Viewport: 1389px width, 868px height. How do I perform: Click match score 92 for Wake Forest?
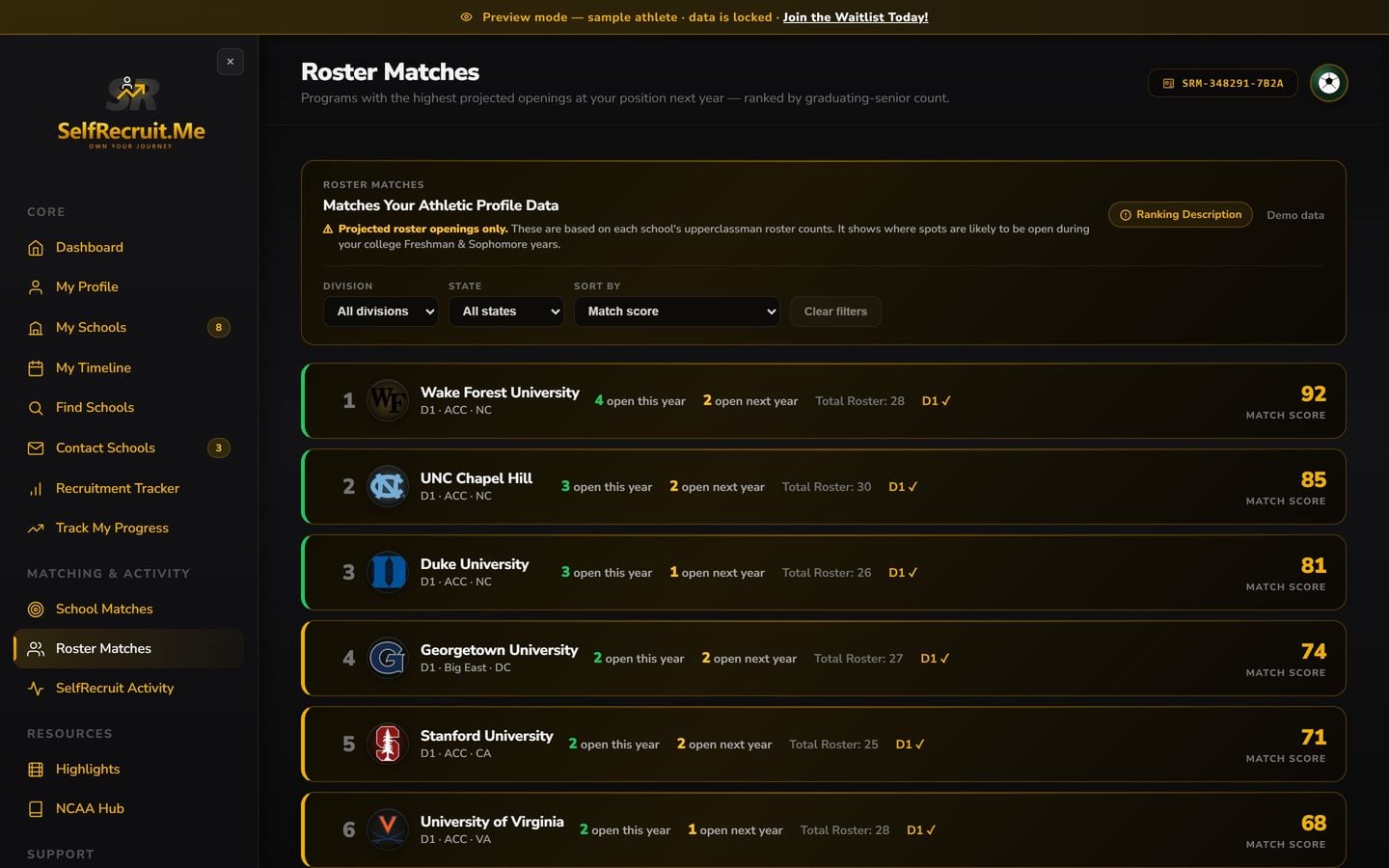(1313, 393)
